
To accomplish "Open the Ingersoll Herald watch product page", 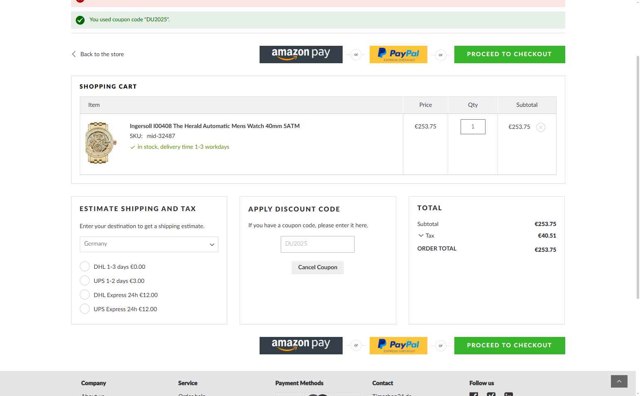I will tap(215, 126).
